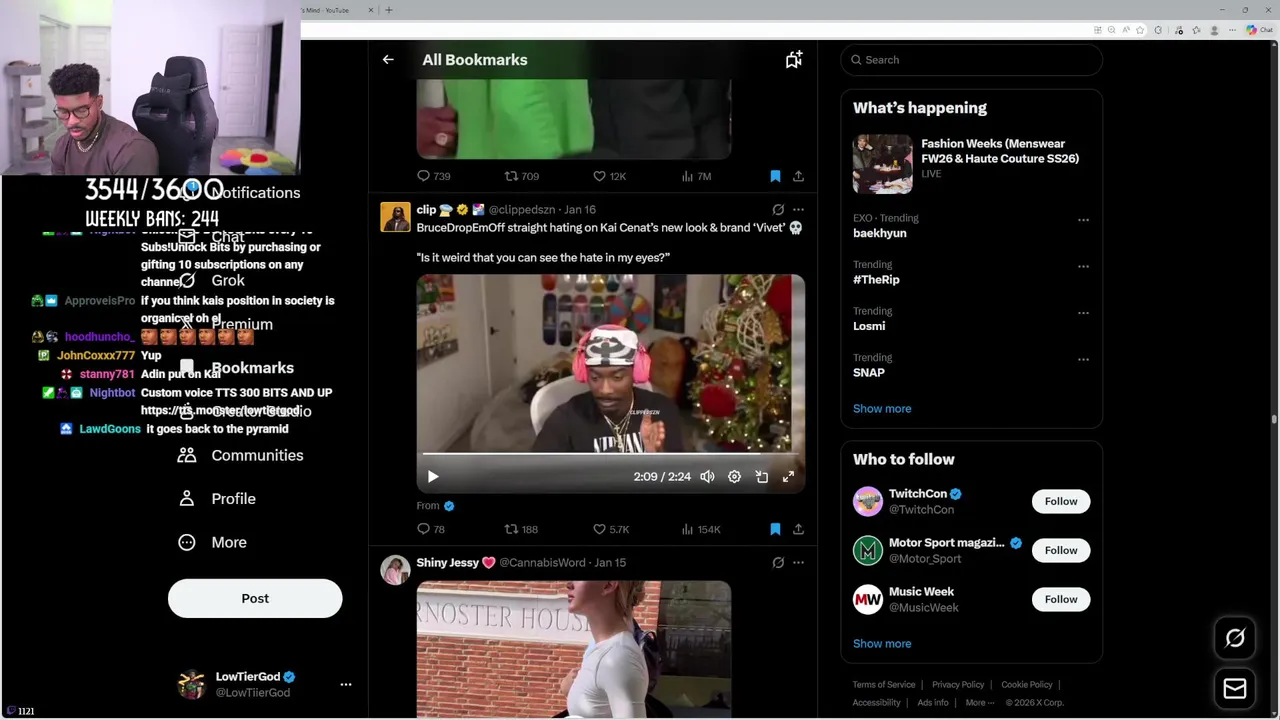Open Notifications in the sidebar

pos(240,193)
